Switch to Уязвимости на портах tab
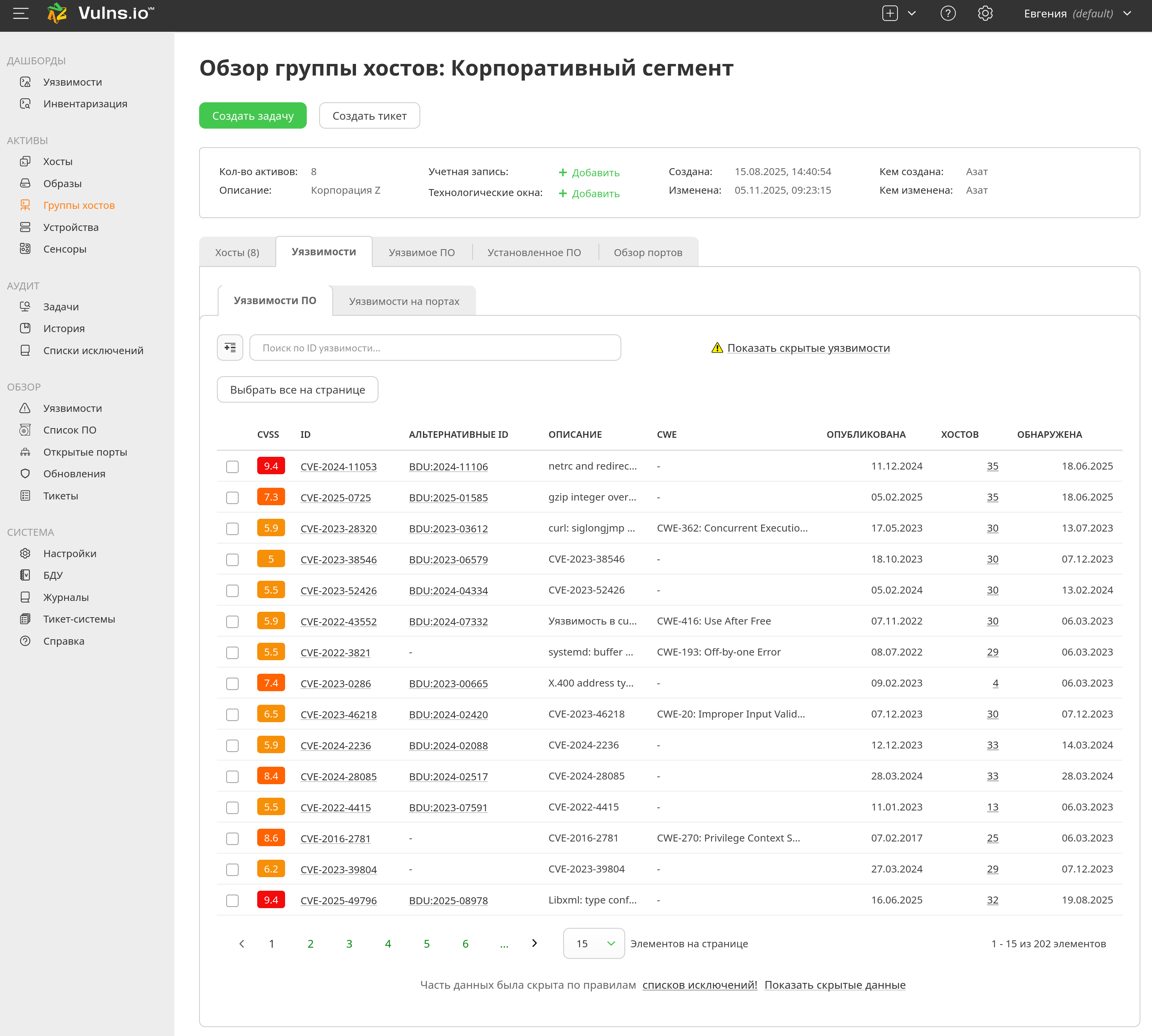The width and height of the screenshot is (1152, 1036). (x=404, y=301)
